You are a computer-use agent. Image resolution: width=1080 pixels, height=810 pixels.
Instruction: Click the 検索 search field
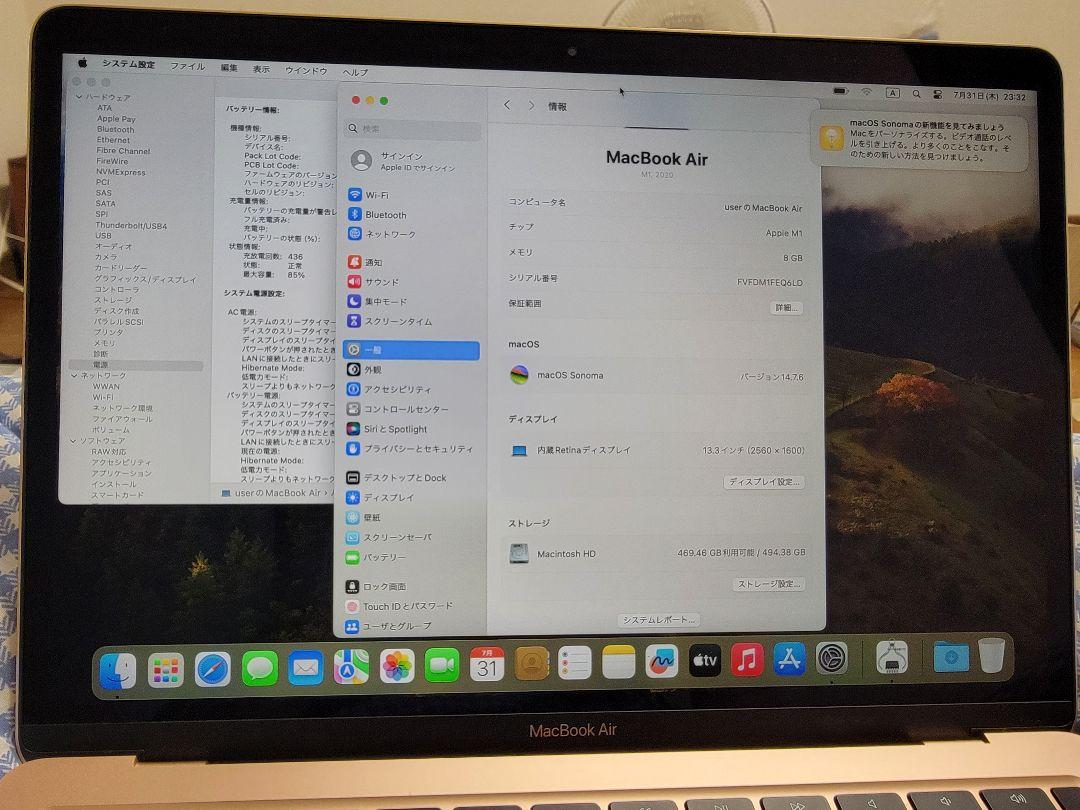click(412, 129)
